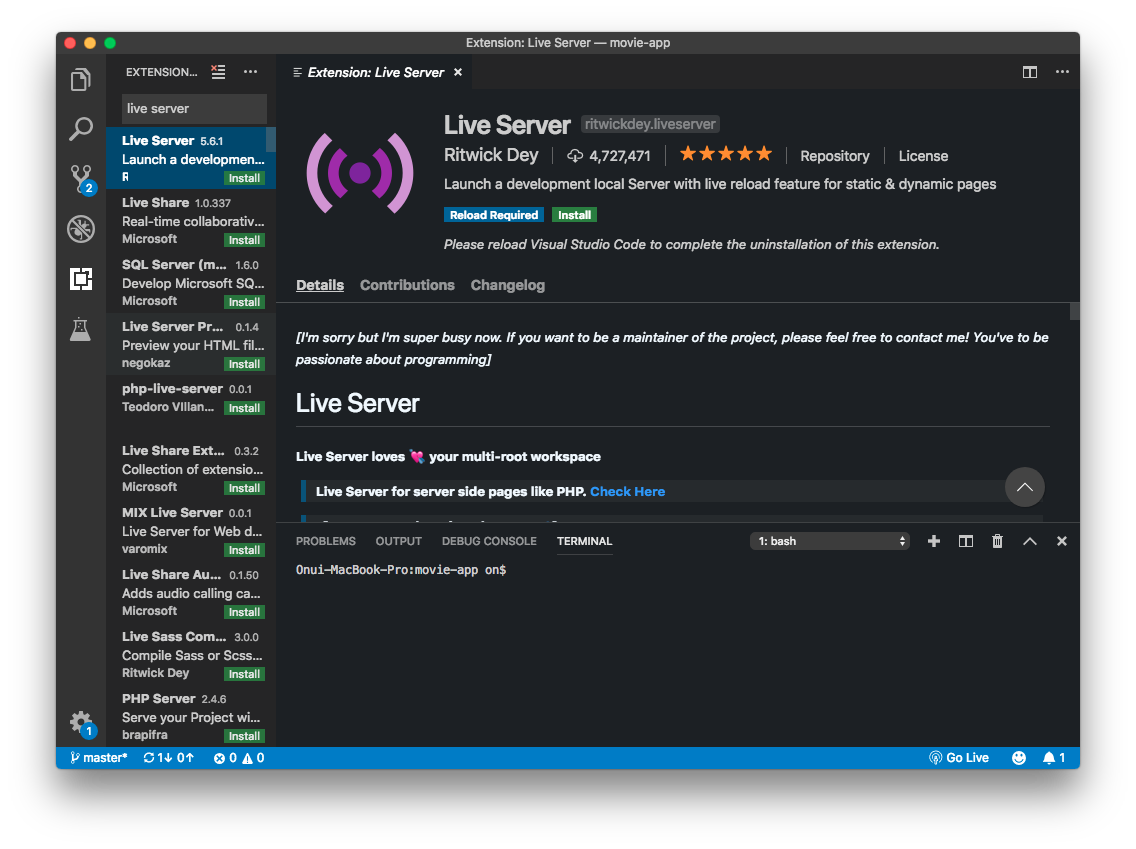This screenshot has width=1136, height=849.
Task: Synchronize changes in status bar
Action: (x=169, y=758)
